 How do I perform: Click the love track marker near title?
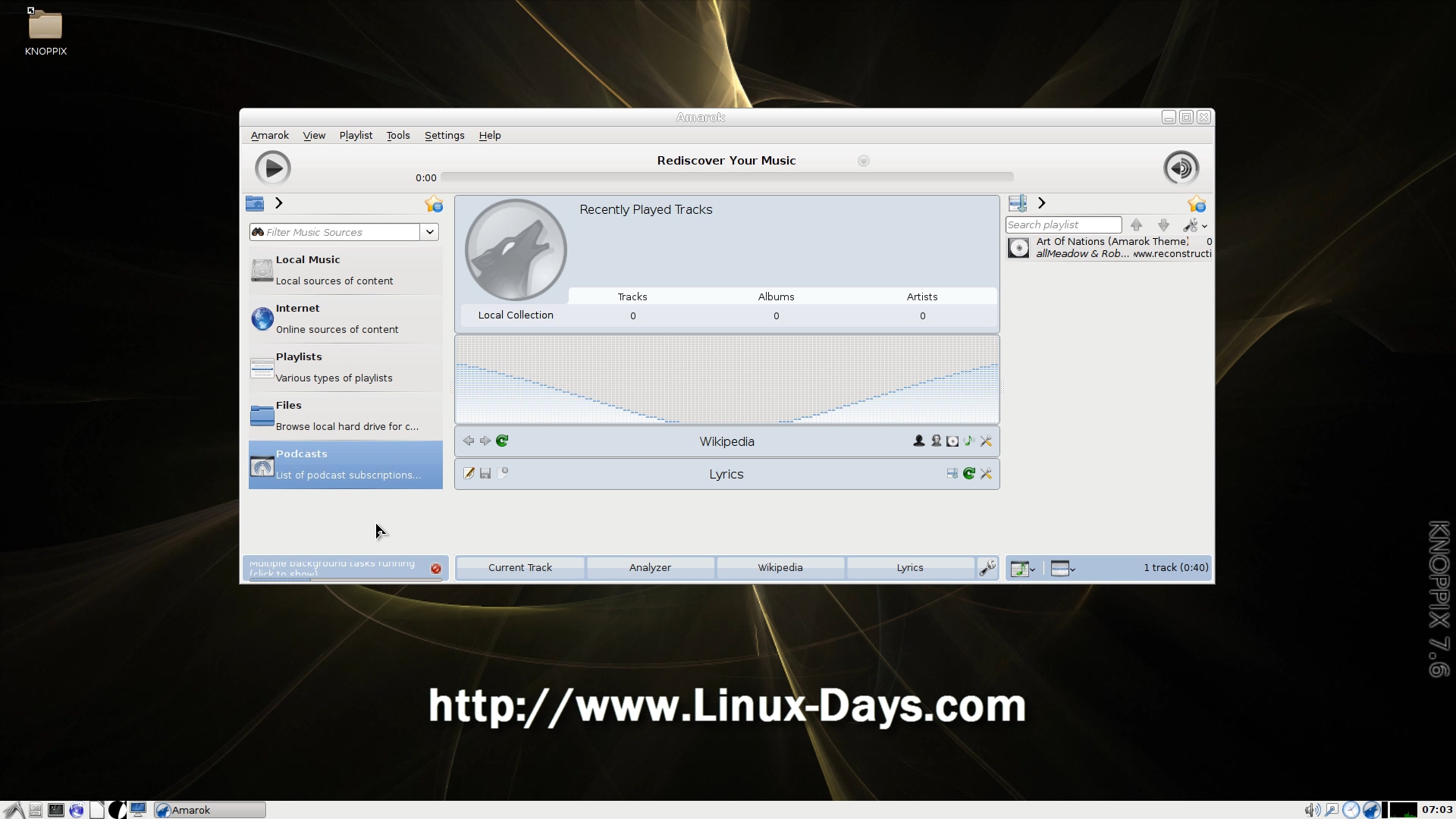pyautogui.click(x=863, y=161)
